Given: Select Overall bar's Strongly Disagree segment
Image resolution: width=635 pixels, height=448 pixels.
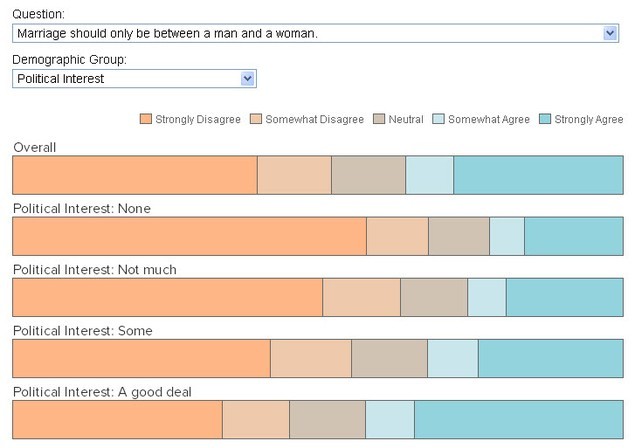Looking at the screenshot, I should [135, 175].
